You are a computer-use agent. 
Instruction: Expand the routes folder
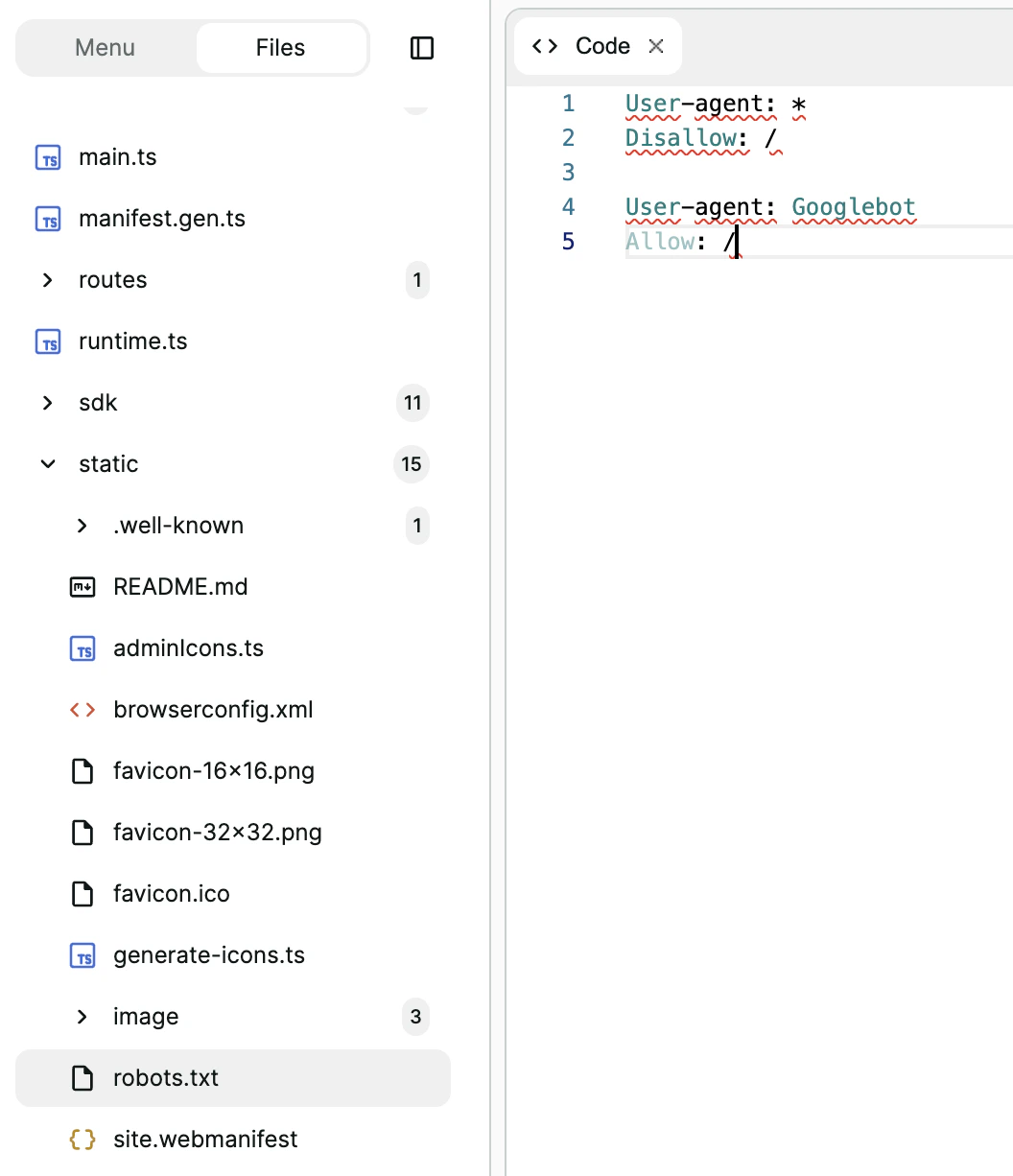(x=48, y=280)
